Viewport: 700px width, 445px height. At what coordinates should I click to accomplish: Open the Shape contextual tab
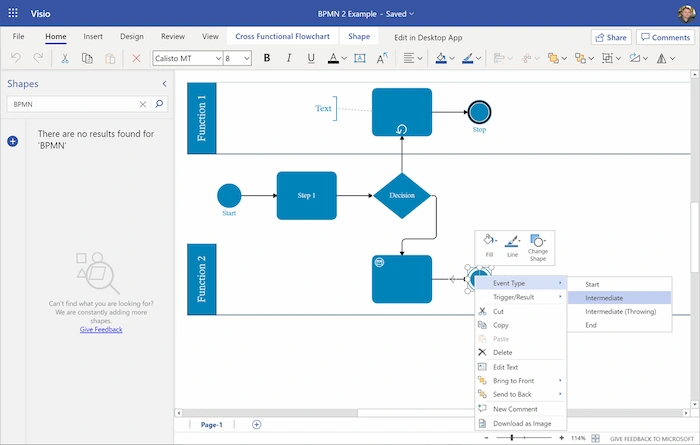359,37
